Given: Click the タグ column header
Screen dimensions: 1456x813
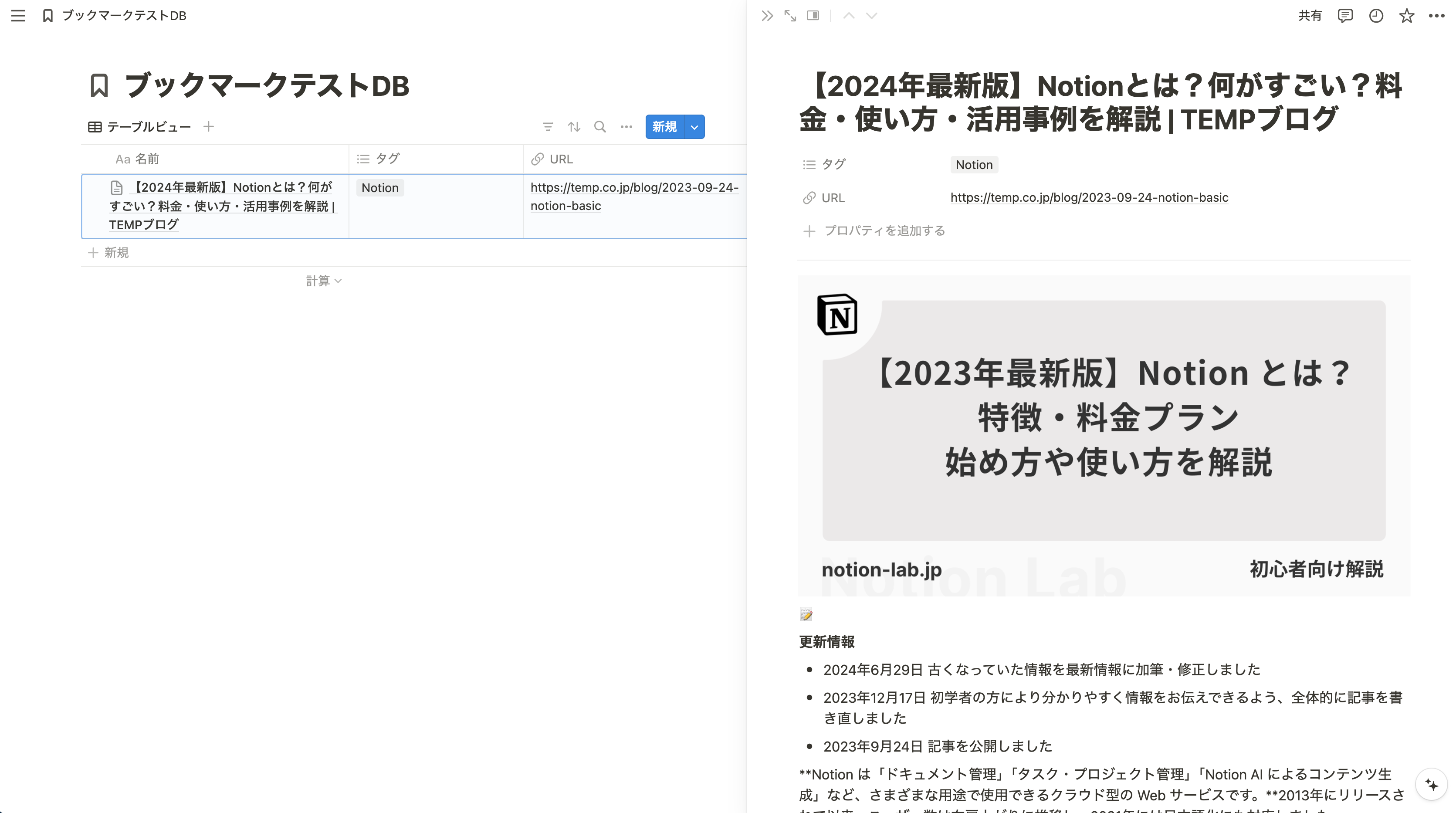Looking at the screenshot, I should pos(436,159).
